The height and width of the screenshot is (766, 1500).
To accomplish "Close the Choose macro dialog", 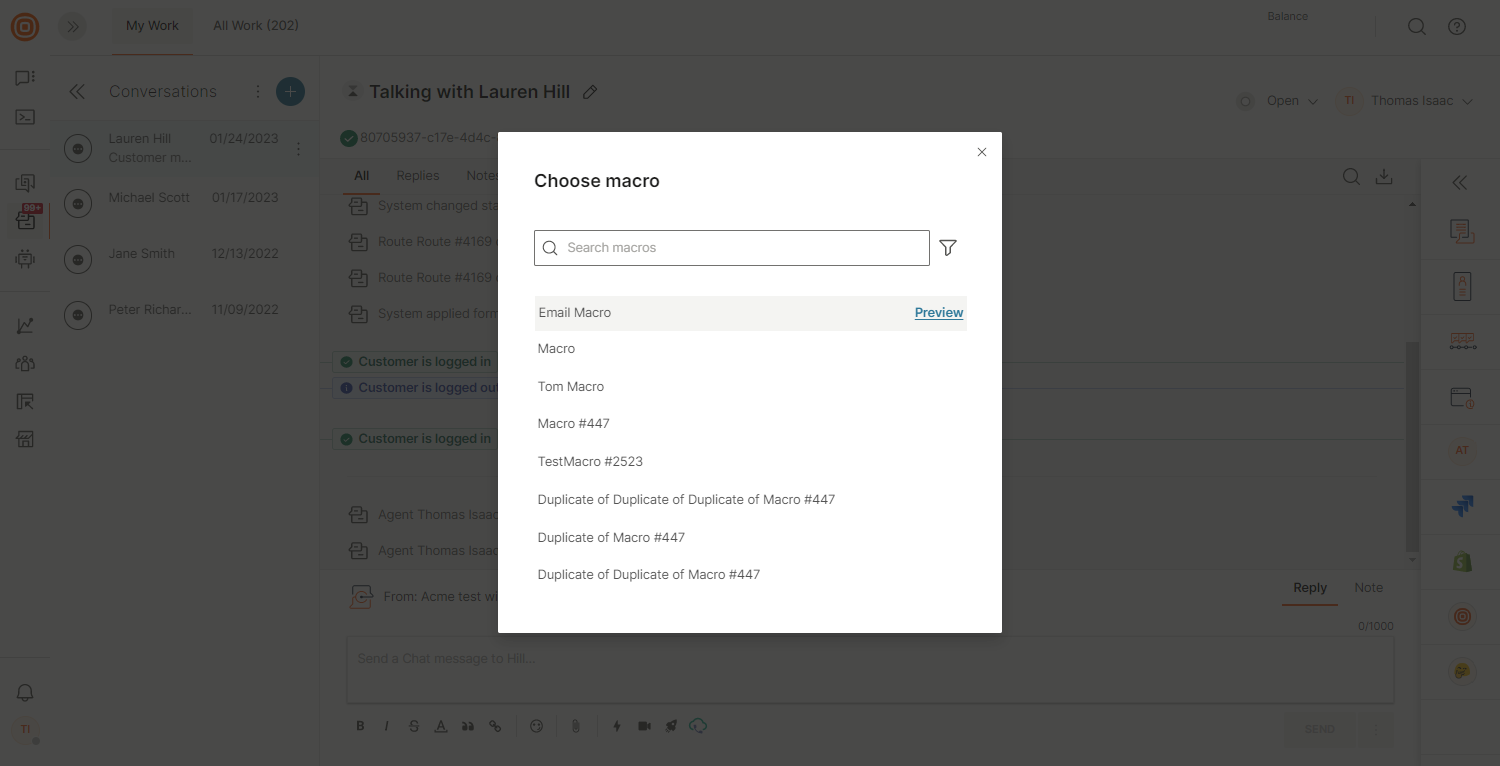I will (981, 152).
